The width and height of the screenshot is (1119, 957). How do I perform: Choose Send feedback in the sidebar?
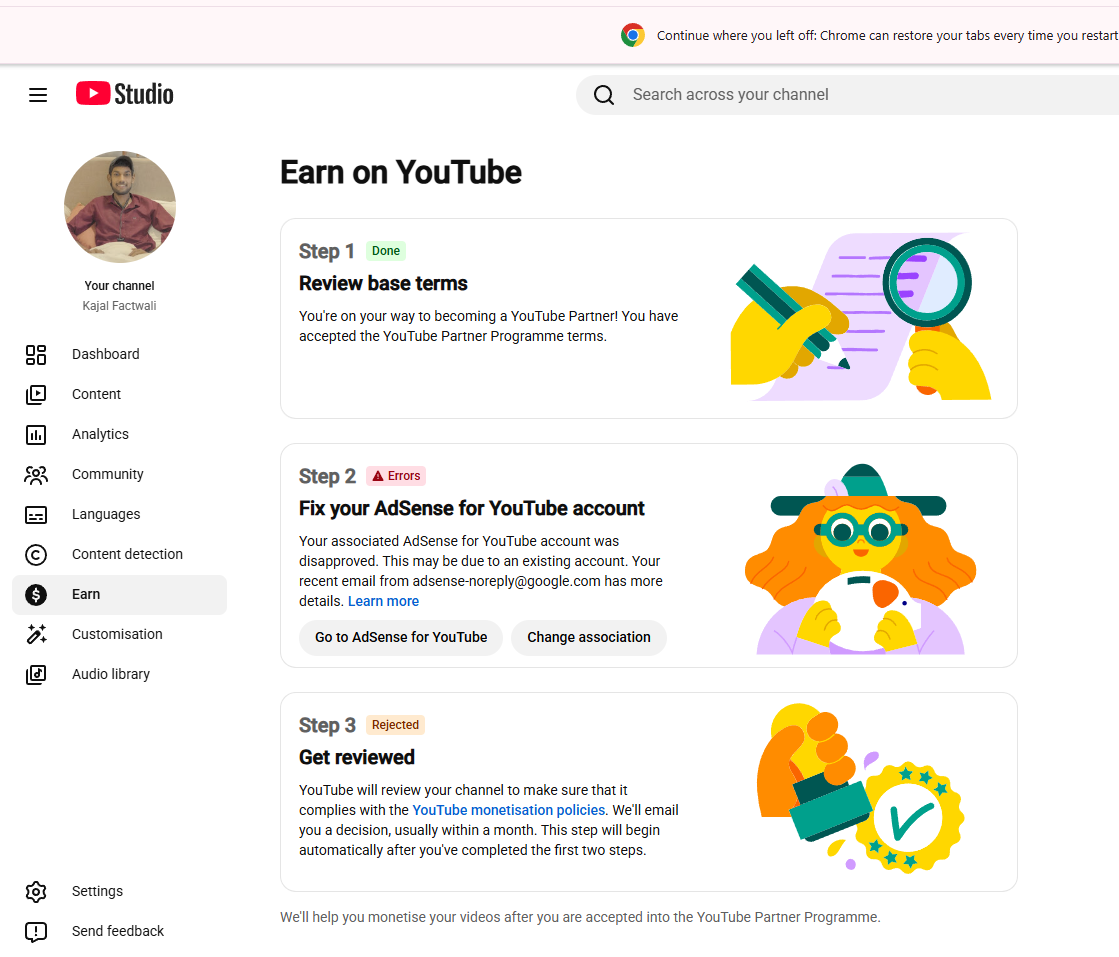point(119,931)
